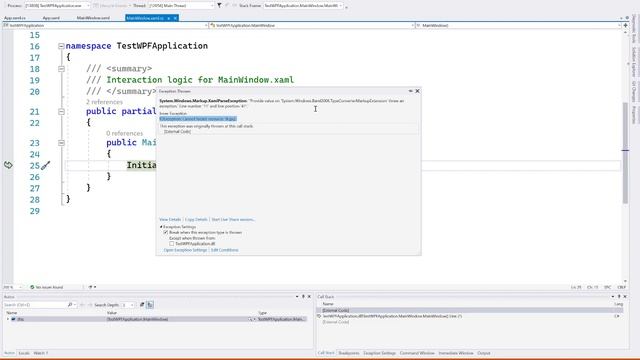Click the Edit Conditions link
This screenshot has height=360, width=640.
pos(224,250)
